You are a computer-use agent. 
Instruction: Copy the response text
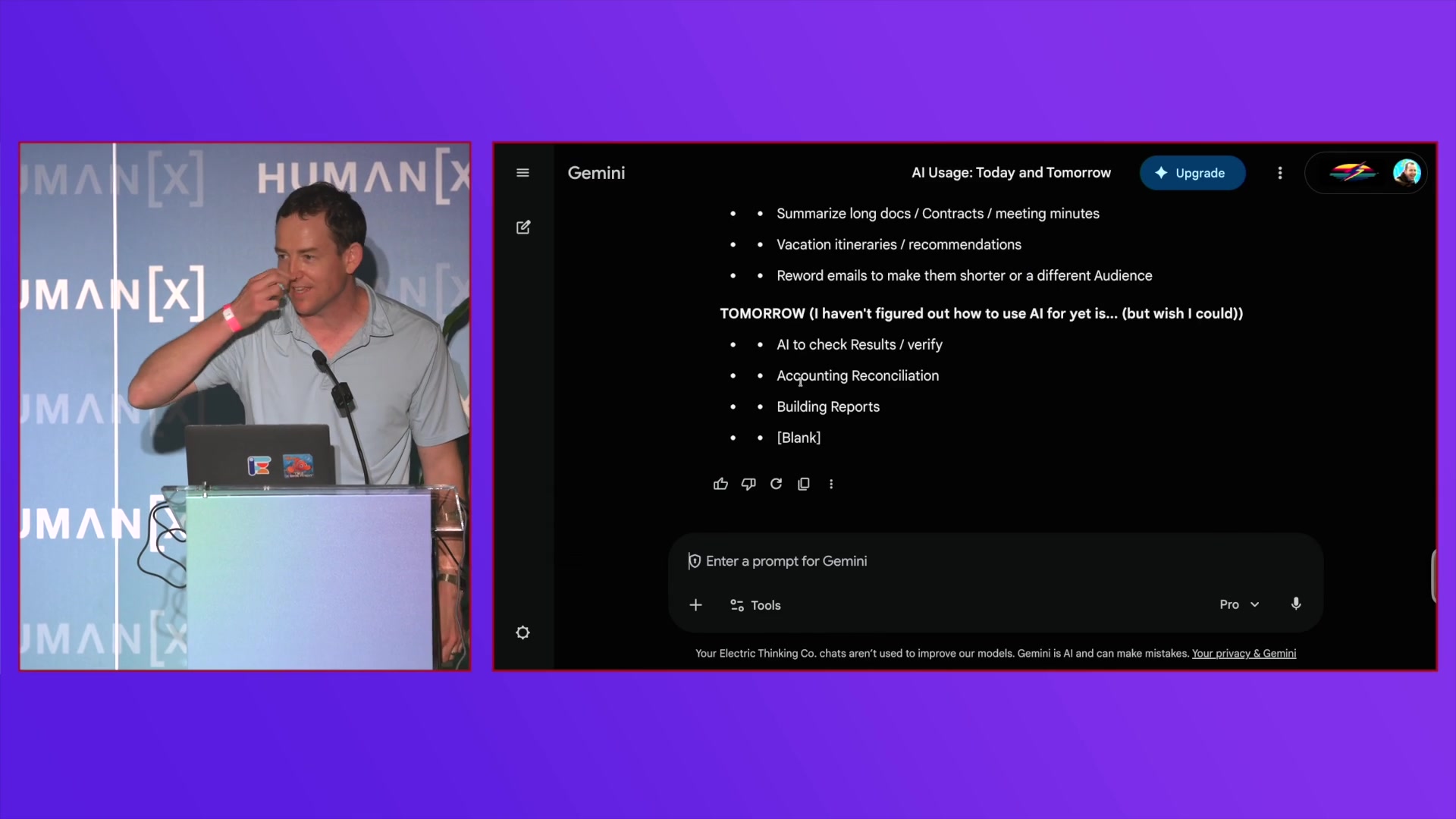coord(804,484)
